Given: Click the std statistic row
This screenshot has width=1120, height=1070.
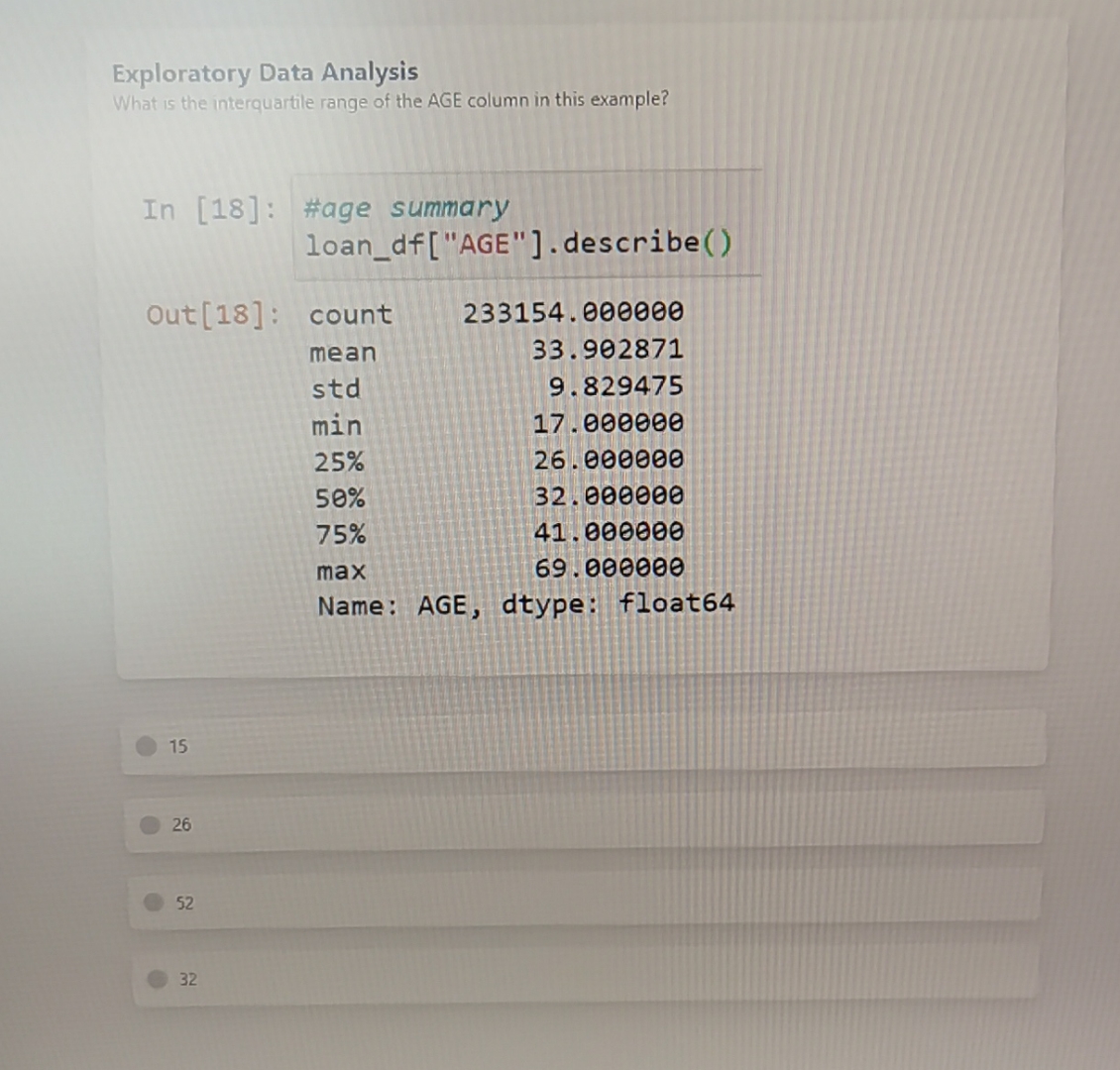Looking at the screenshot, I should [335, 388].
